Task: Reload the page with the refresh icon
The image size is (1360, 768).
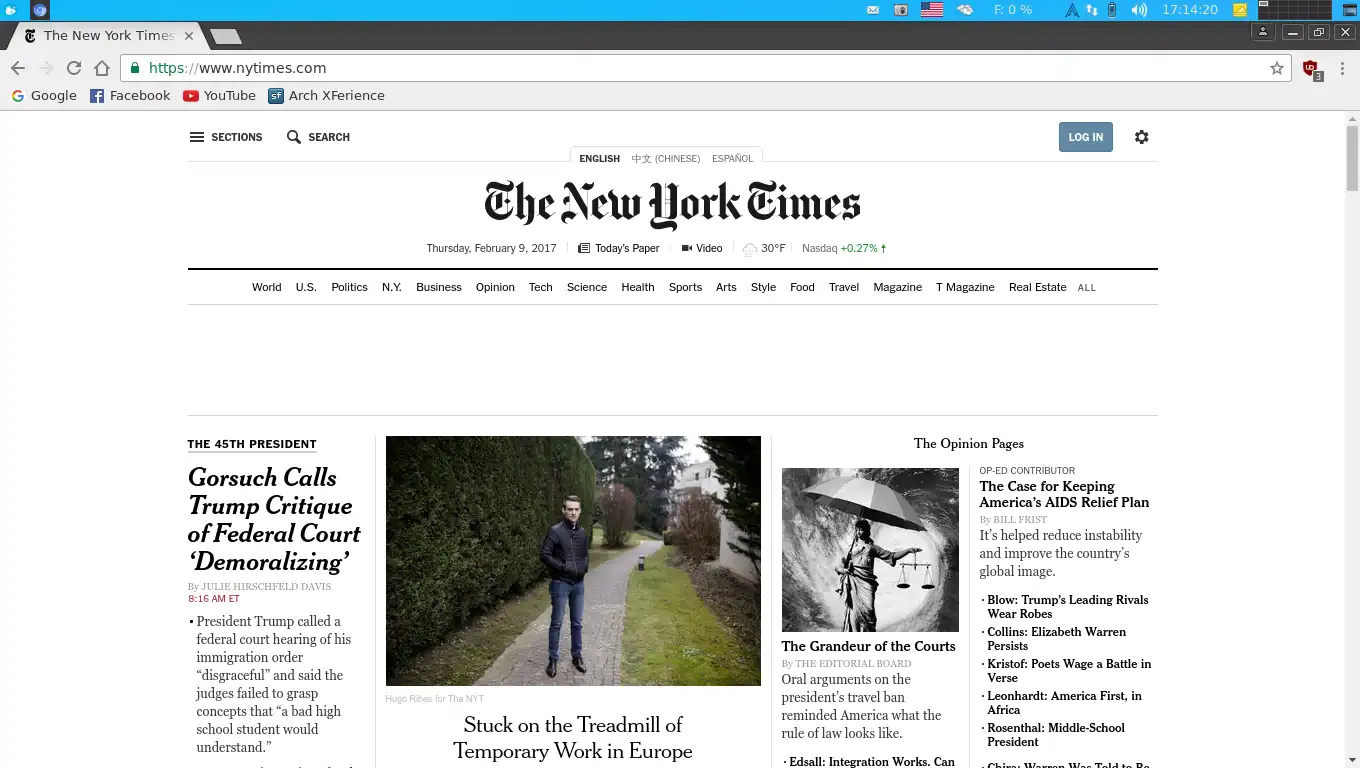Action: click(74, 68)
